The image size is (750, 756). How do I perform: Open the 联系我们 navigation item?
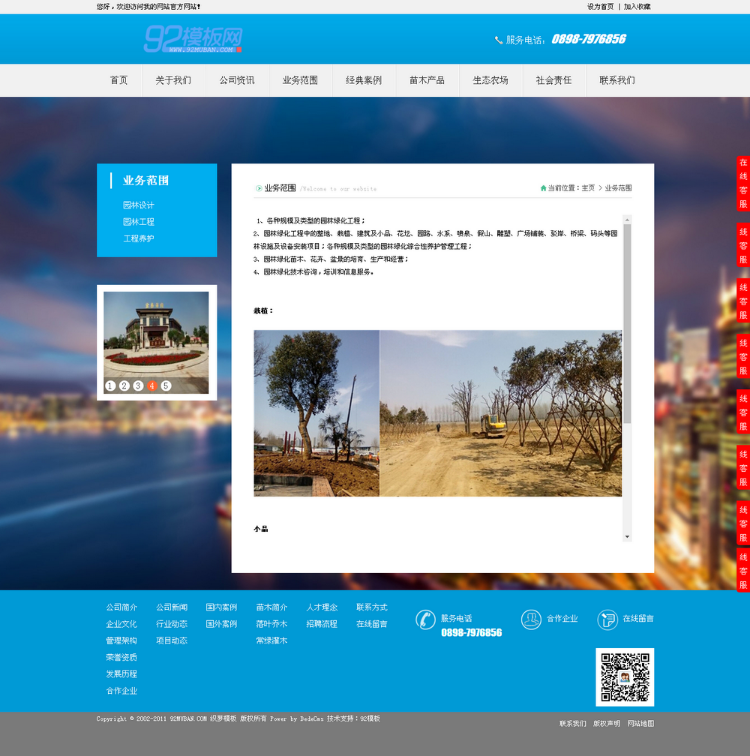click(x=617, y=81)
